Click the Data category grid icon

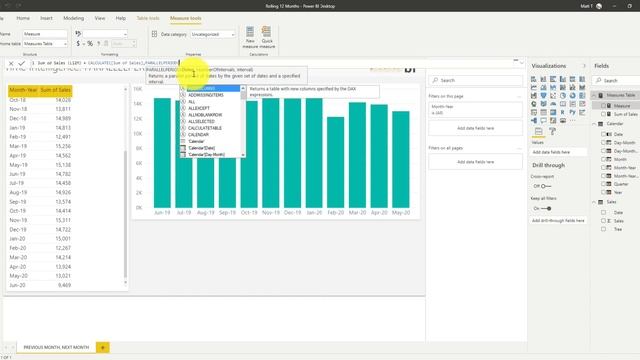pyautogui.click(x=154, y=34)
